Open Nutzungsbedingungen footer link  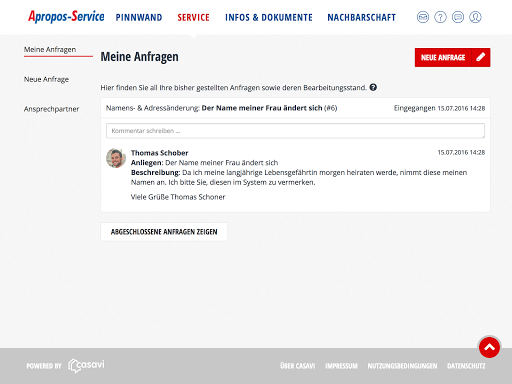402,366
